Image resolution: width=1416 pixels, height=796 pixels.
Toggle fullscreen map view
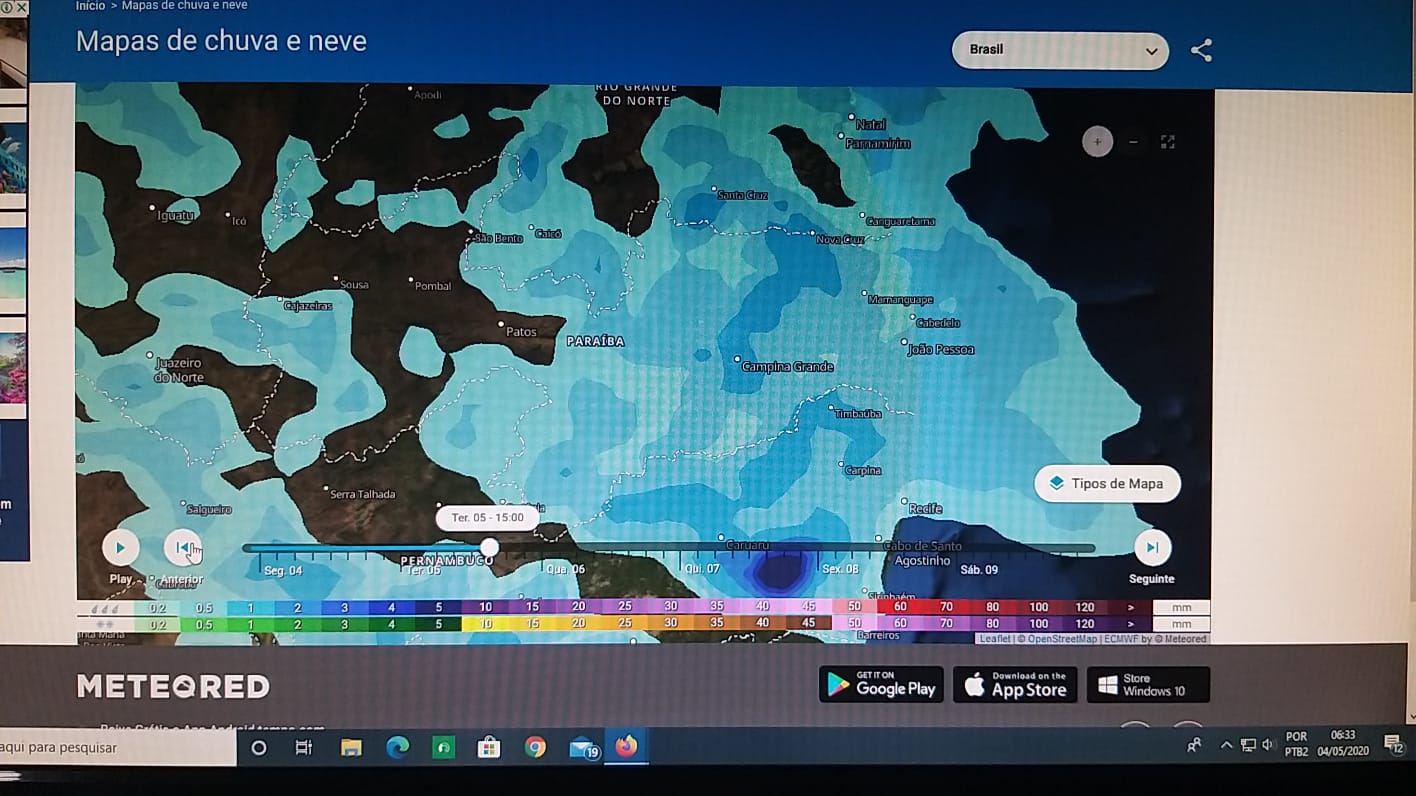tap(1167, 142)
